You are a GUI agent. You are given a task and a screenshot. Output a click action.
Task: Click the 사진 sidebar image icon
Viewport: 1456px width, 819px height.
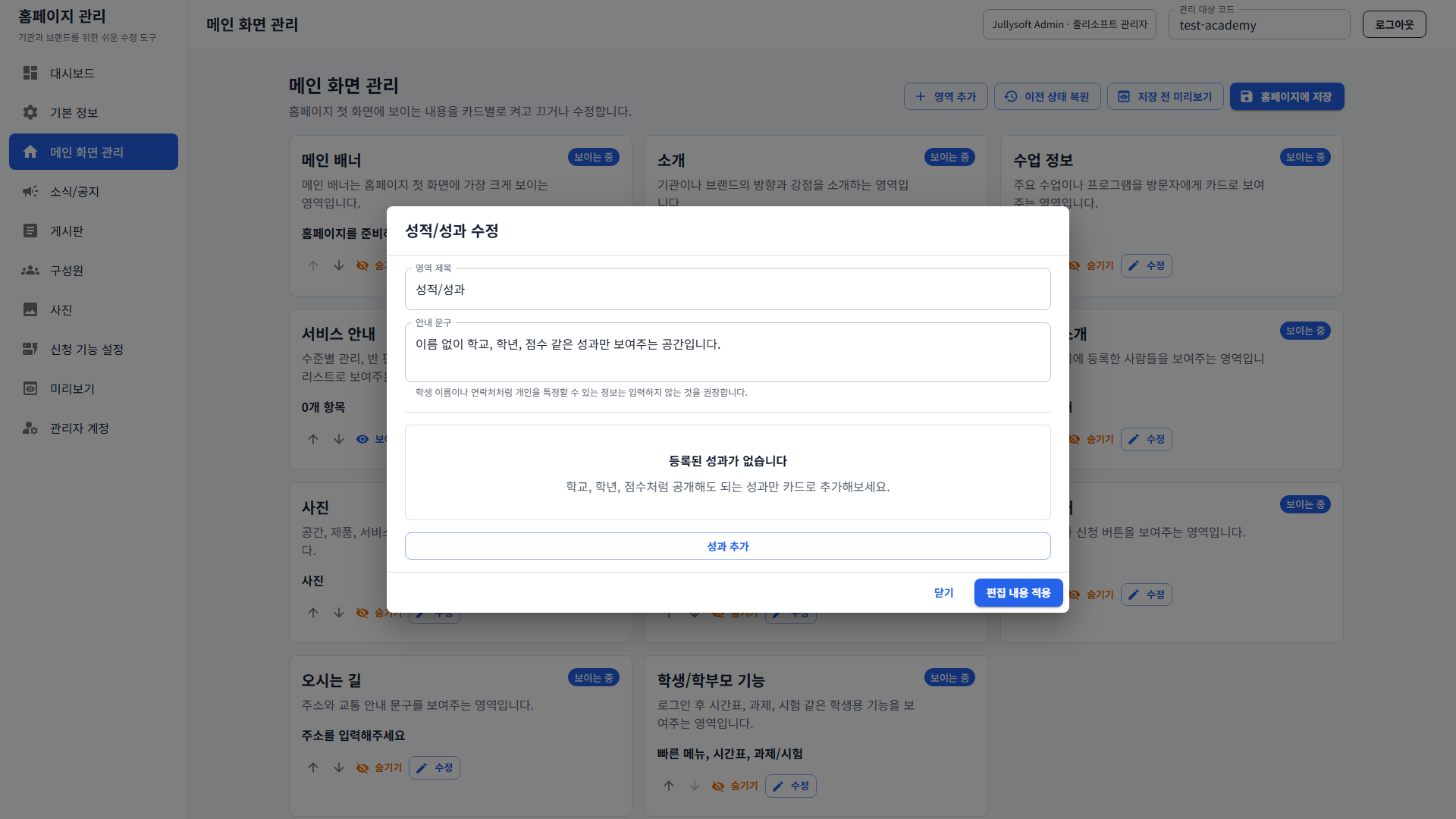pos(30,309)
